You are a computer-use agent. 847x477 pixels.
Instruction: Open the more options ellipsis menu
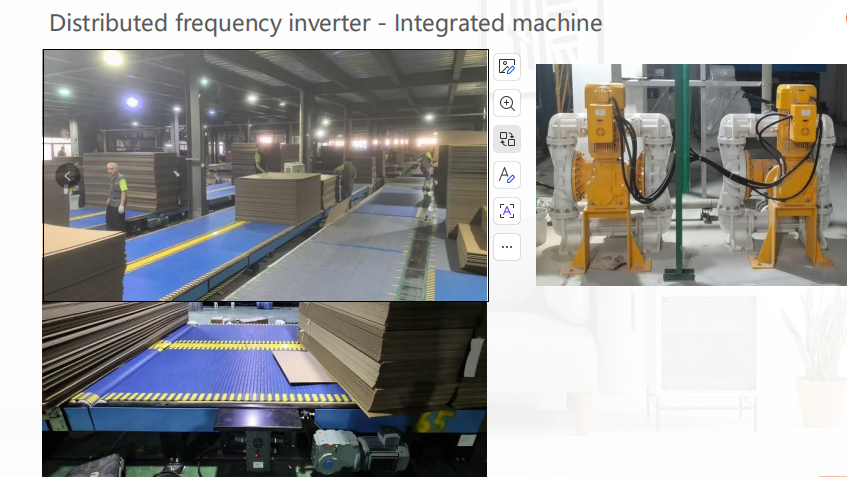[507, 246]
